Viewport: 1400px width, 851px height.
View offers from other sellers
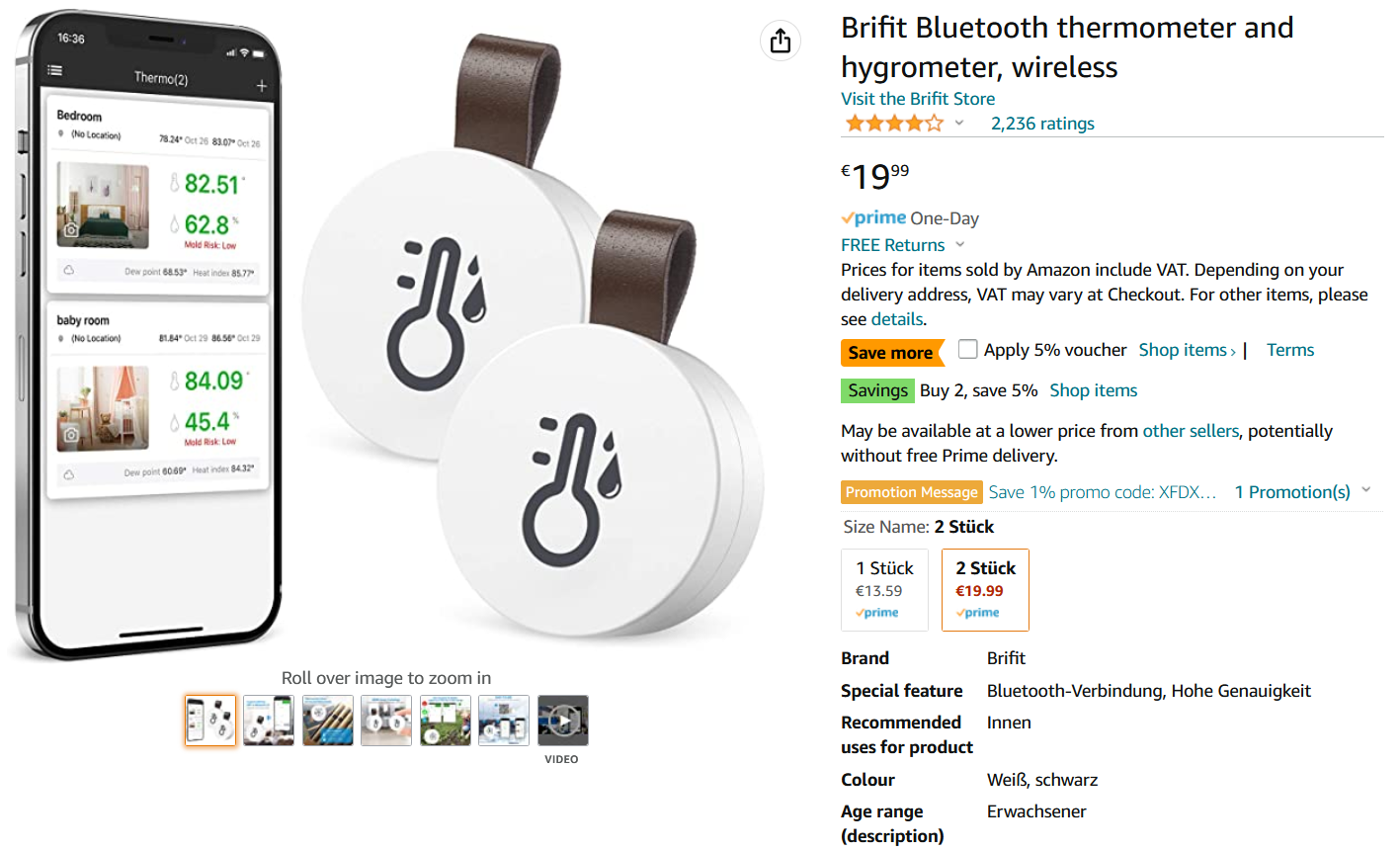(x=1190, y=431)
